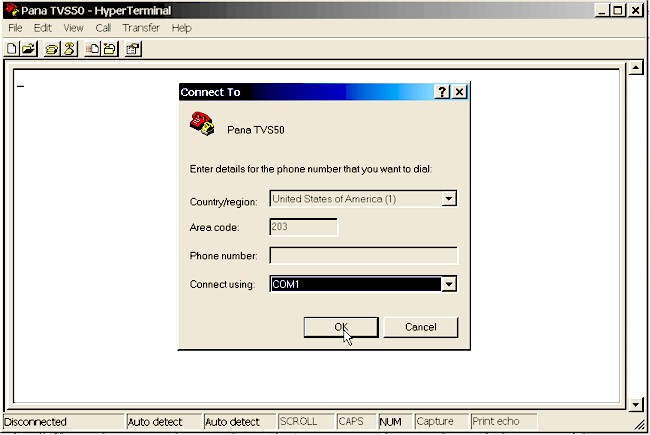650x435 pixels.
Task: Click the Phone number input field
Action: pos(363,256)
